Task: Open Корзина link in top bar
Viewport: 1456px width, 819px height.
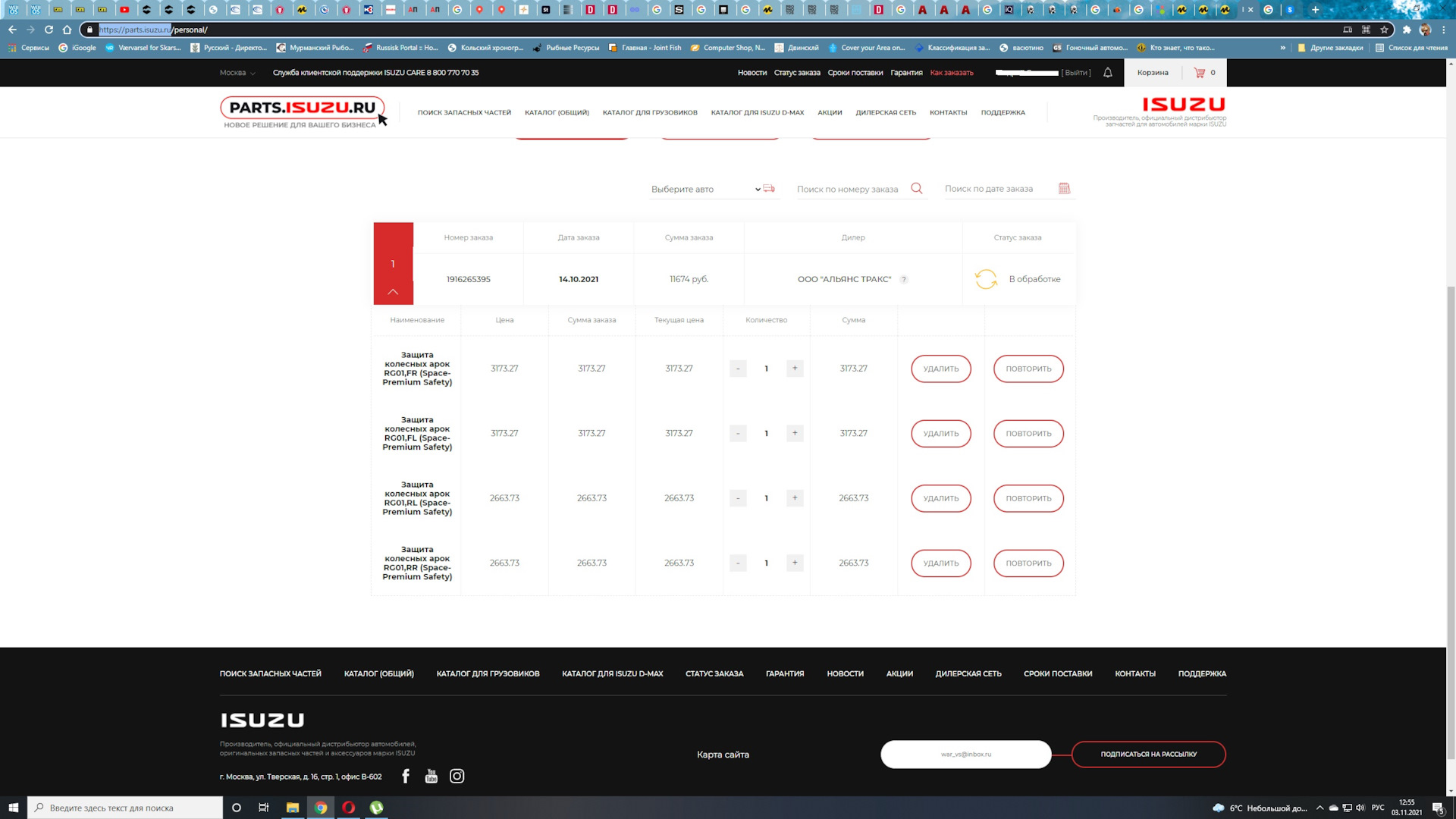Action: [1153, 73]
